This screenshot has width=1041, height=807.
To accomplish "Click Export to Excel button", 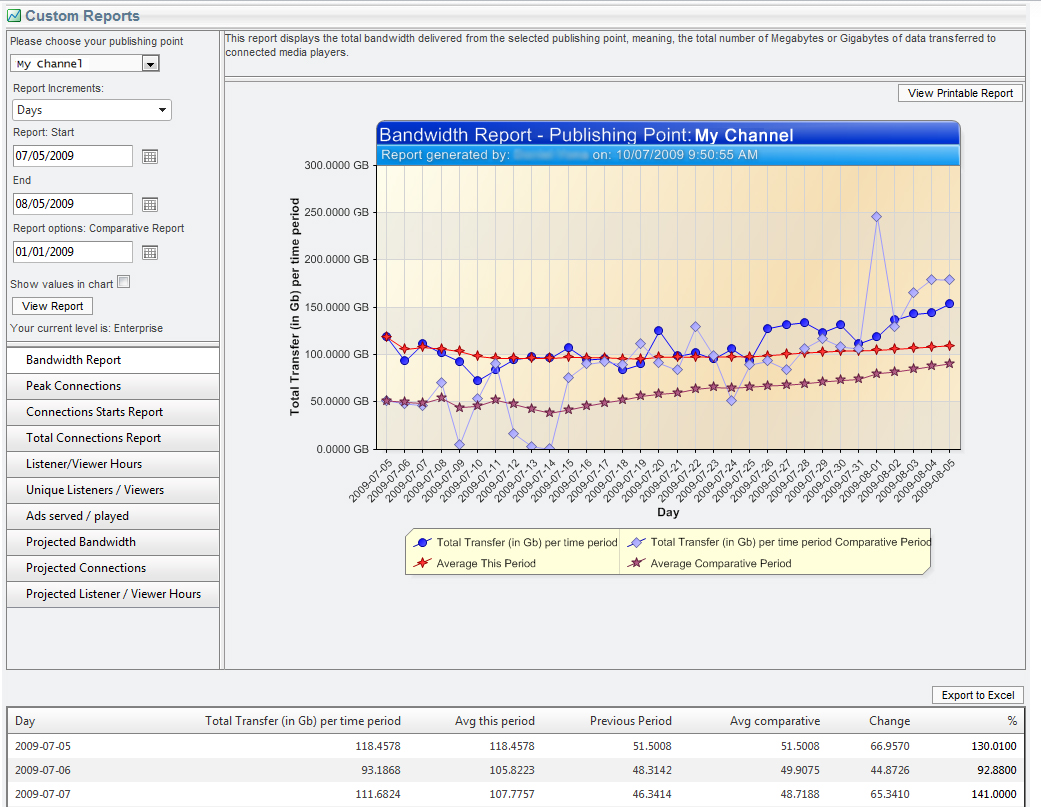I will [977, 695].
